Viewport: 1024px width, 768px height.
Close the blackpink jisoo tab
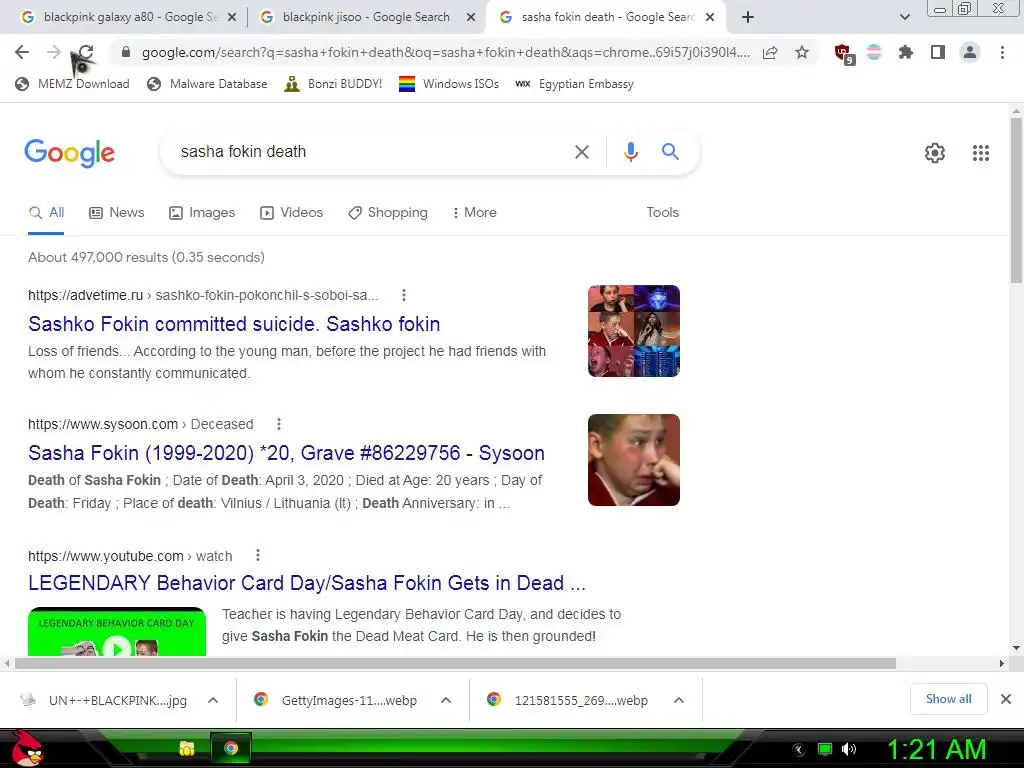471,18
